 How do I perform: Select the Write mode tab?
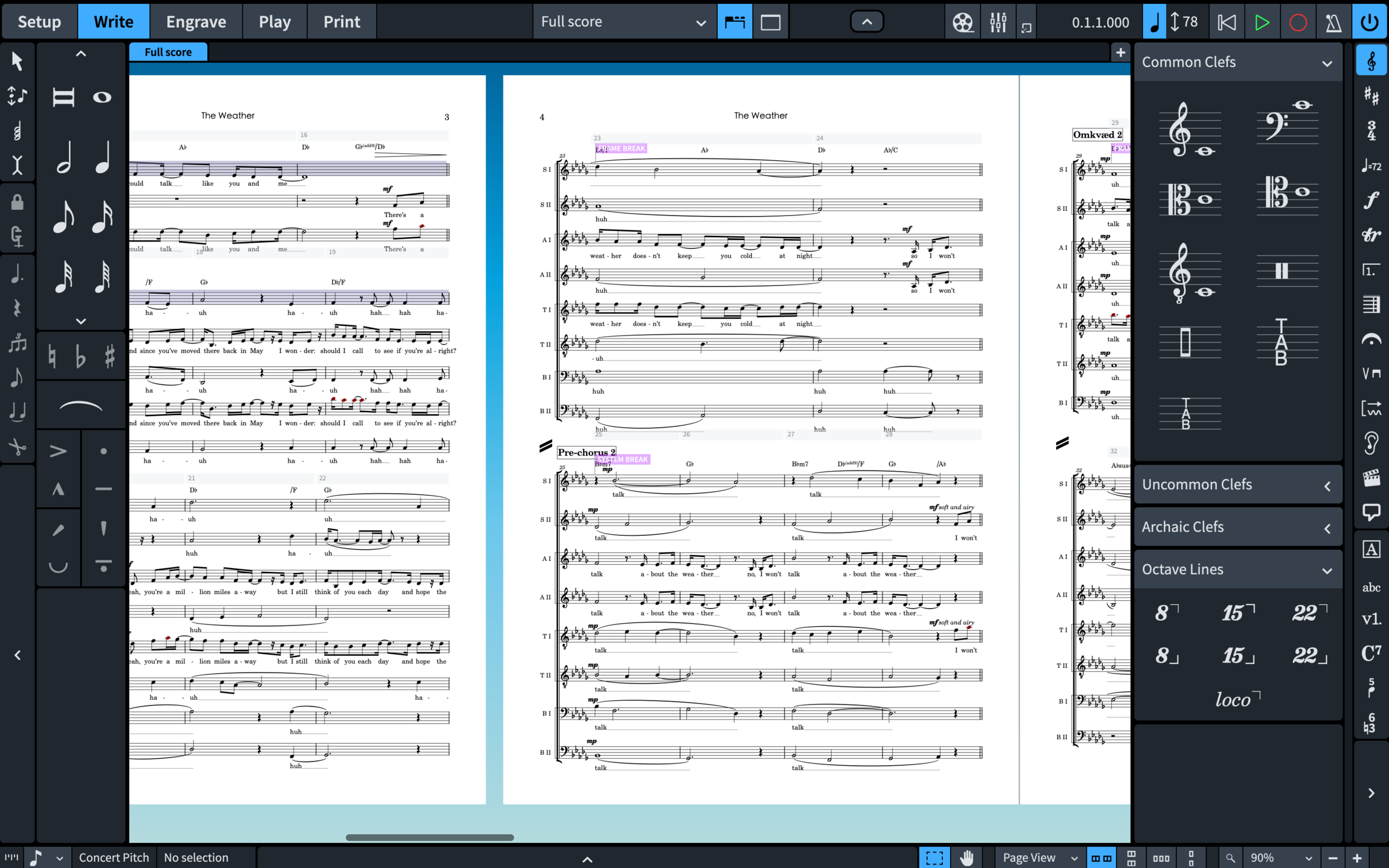click(x=114, y=22)
